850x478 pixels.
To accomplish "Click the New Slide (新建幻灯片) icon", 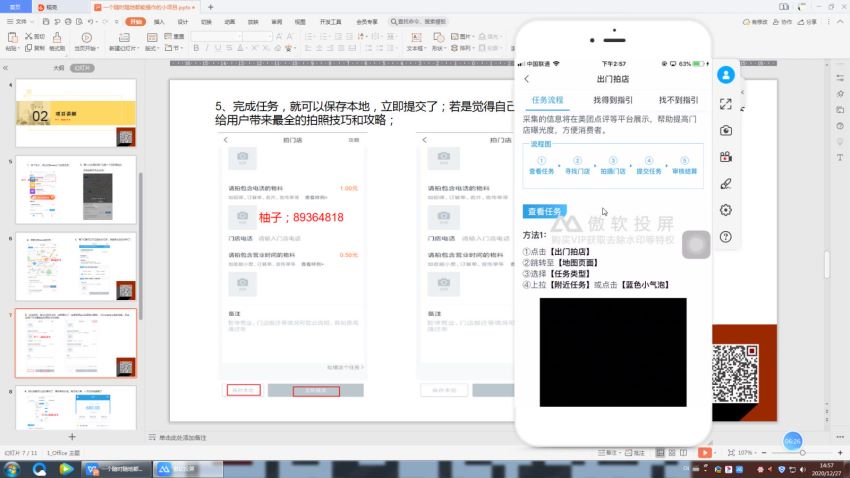I will coord(124,37).
